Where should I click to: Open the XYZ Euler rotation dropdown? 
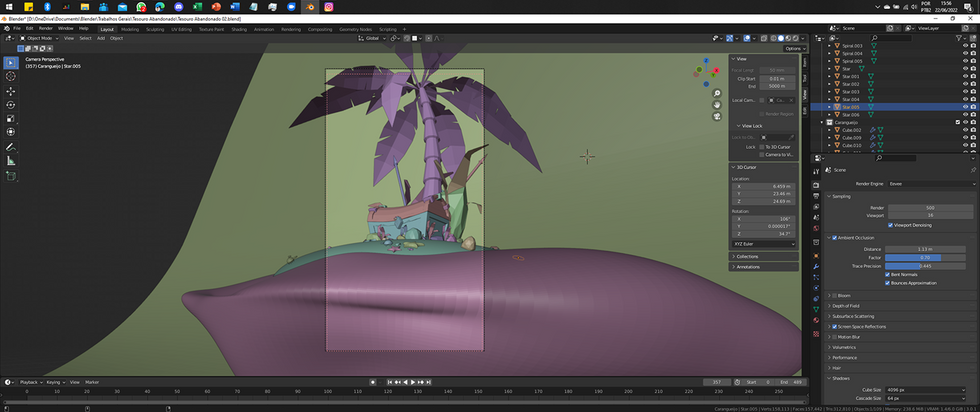click(764, 244)
